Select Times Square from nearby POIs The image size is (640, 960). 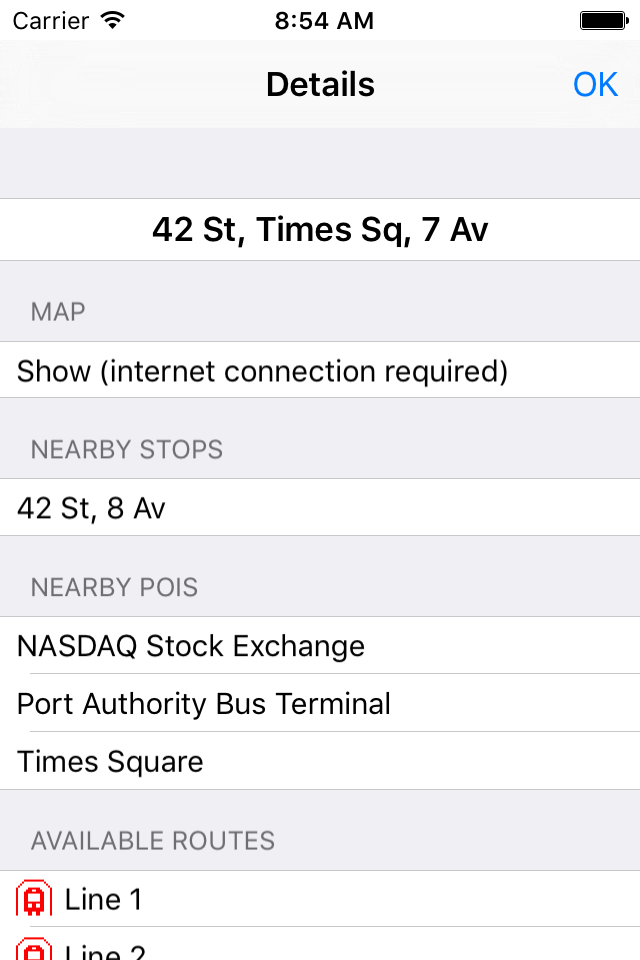point(110,762)
